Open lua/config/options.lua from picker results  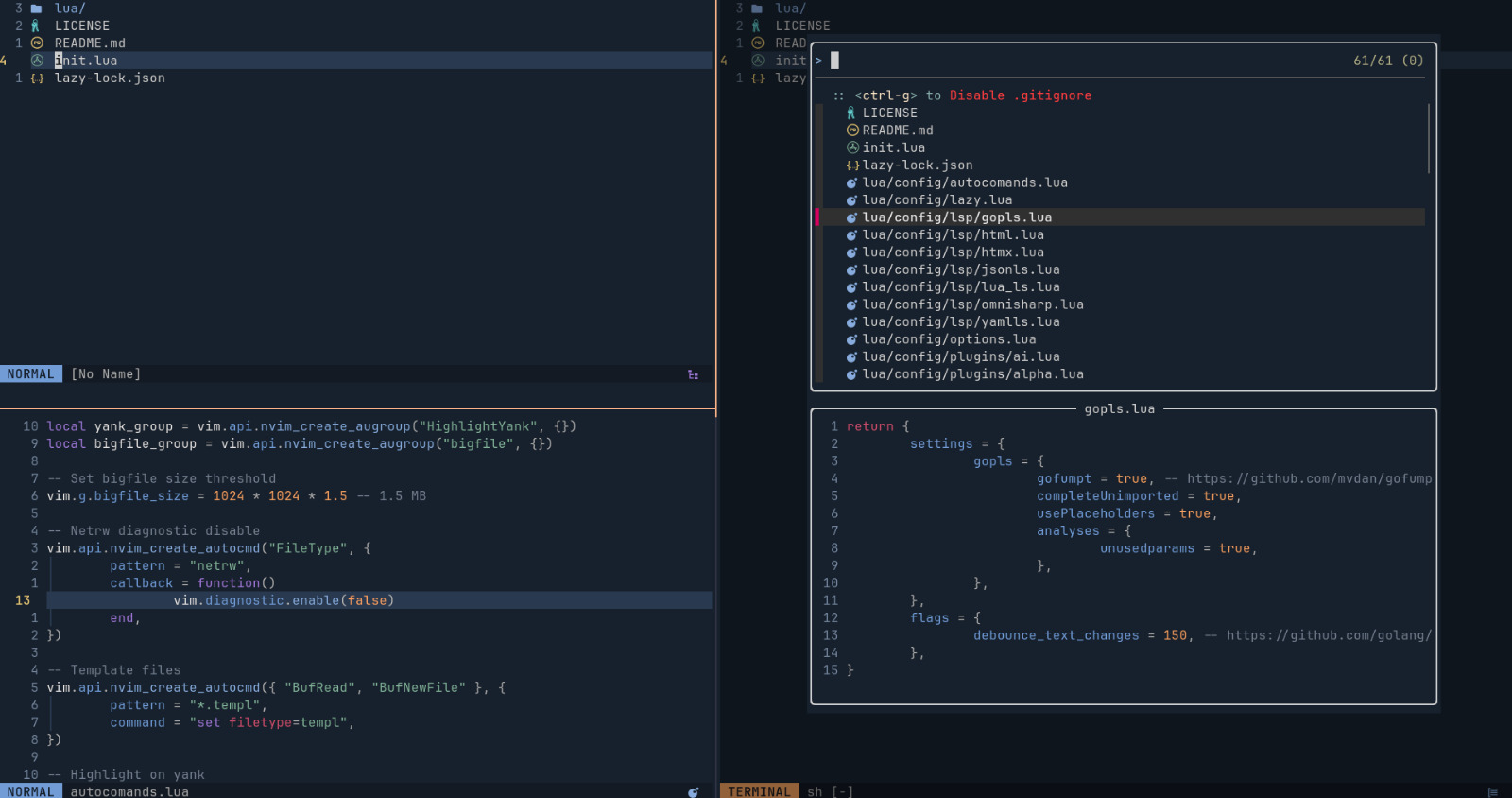pyautogui.click(x=949, y=339)
